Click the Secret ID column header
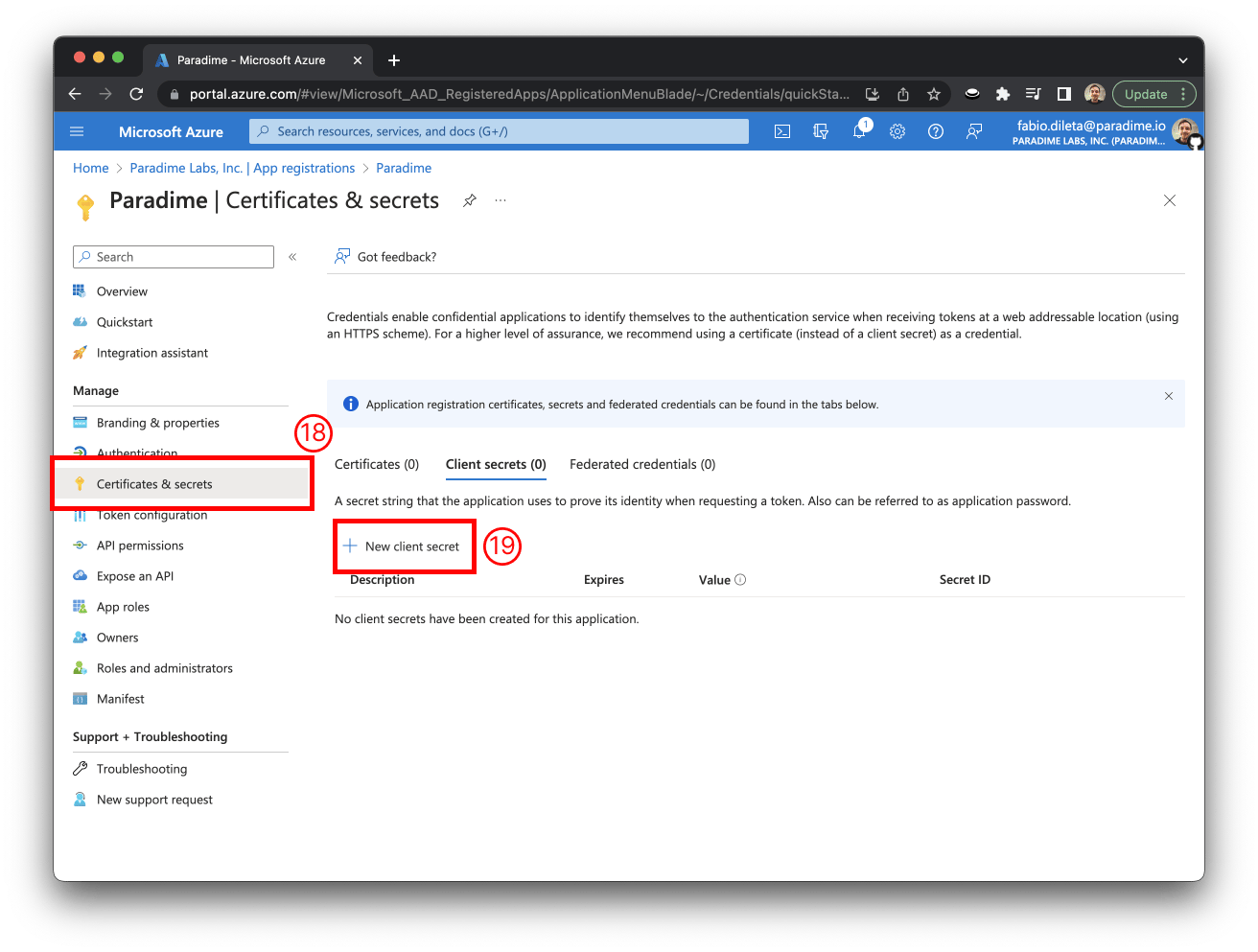The image size is (1258, 952). coord(965,580)
